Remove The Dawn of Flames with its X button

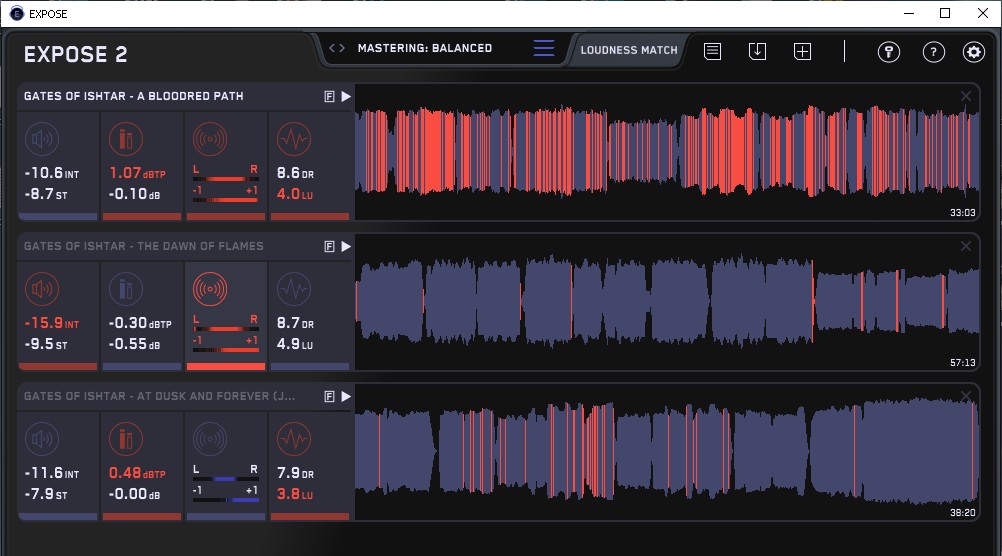pos(966,246)
